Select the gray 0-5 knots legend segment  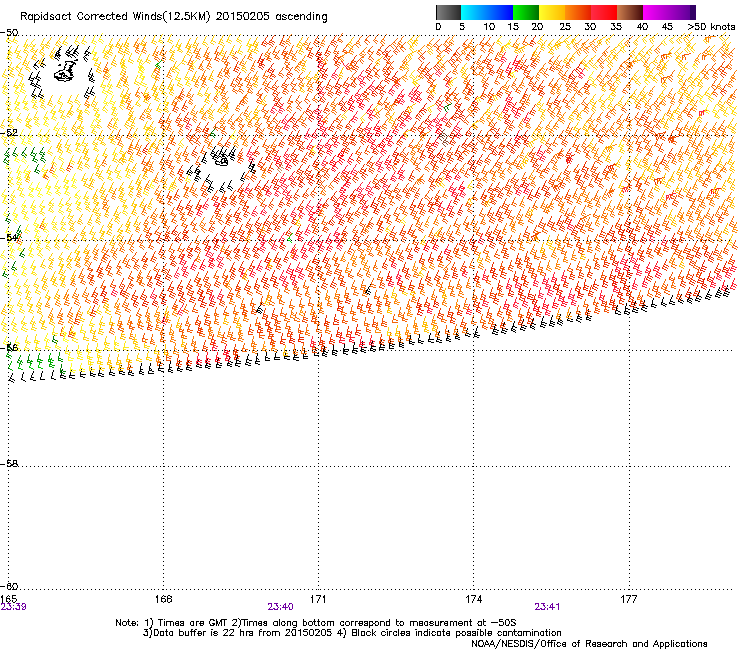pyautogui.click(x=448, y=12)
